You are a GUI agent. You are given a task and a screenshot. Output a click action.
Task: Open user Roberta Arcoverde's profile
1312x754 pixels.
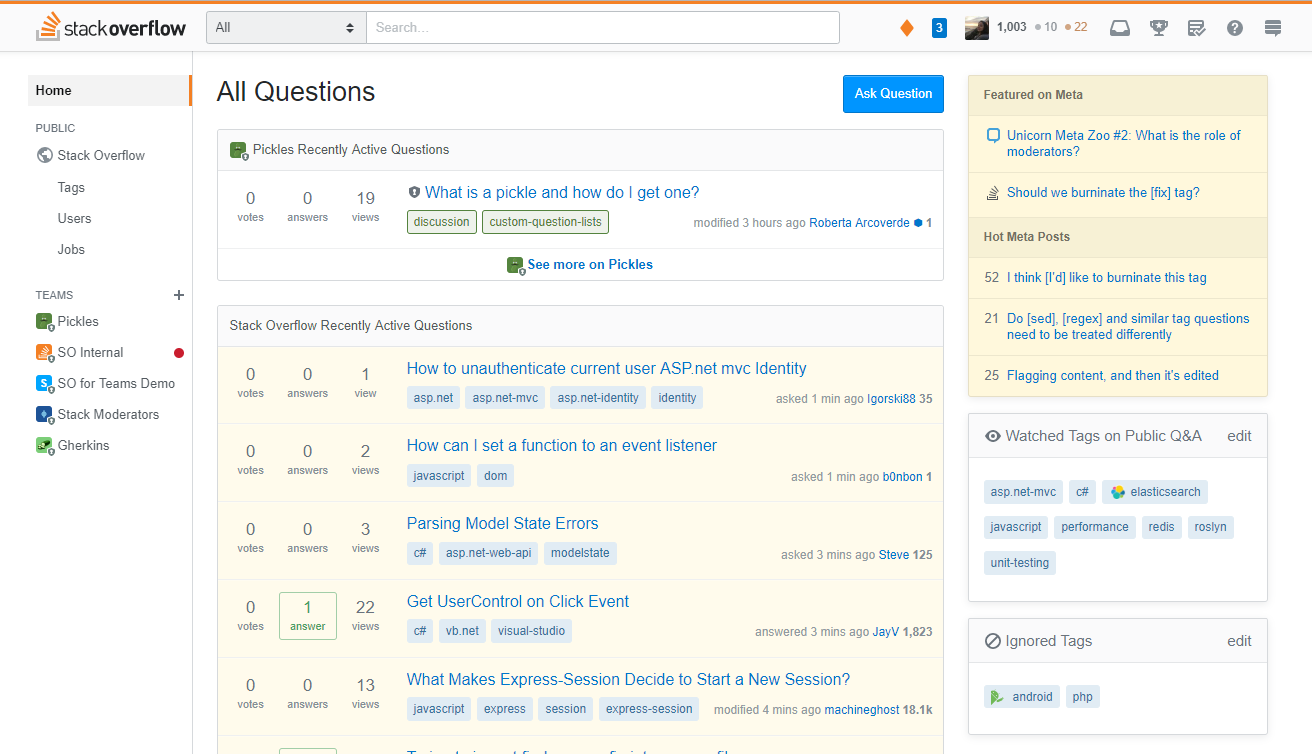coord(859,223)
